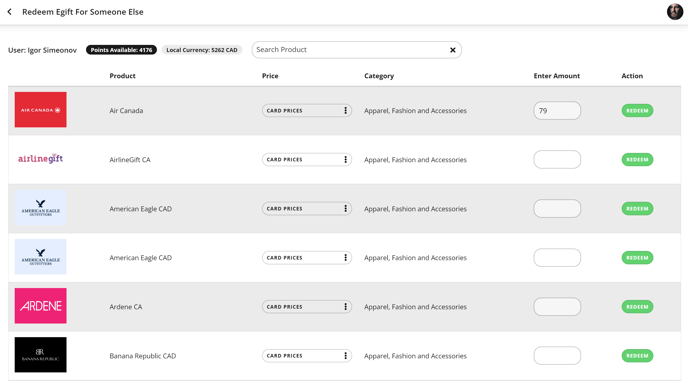The width and height of the screenshot is (688, 381).
Task: Click the category text in Air Canada row
Action: click(x=416, y=111)
